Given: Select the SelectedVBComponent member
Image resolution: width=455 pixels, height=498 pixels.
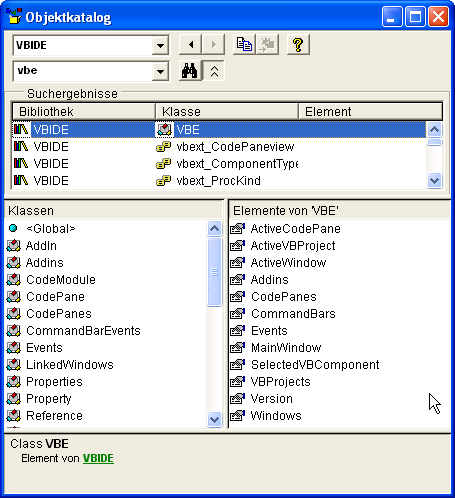Looking at the screenshot, I should tap(315, 365).
